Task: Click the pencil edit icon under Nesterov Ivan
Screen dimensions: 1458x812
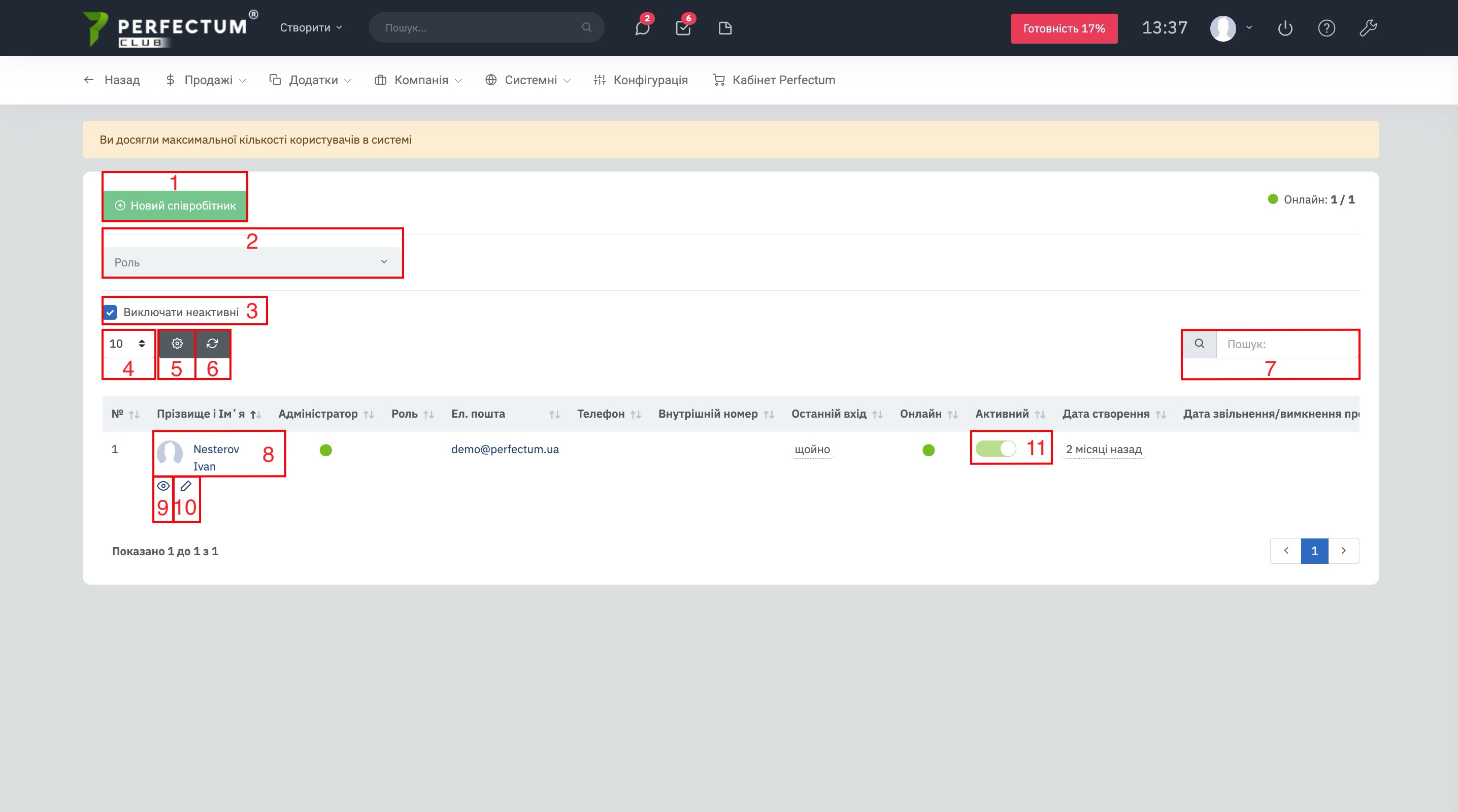Action: [186, 486]
